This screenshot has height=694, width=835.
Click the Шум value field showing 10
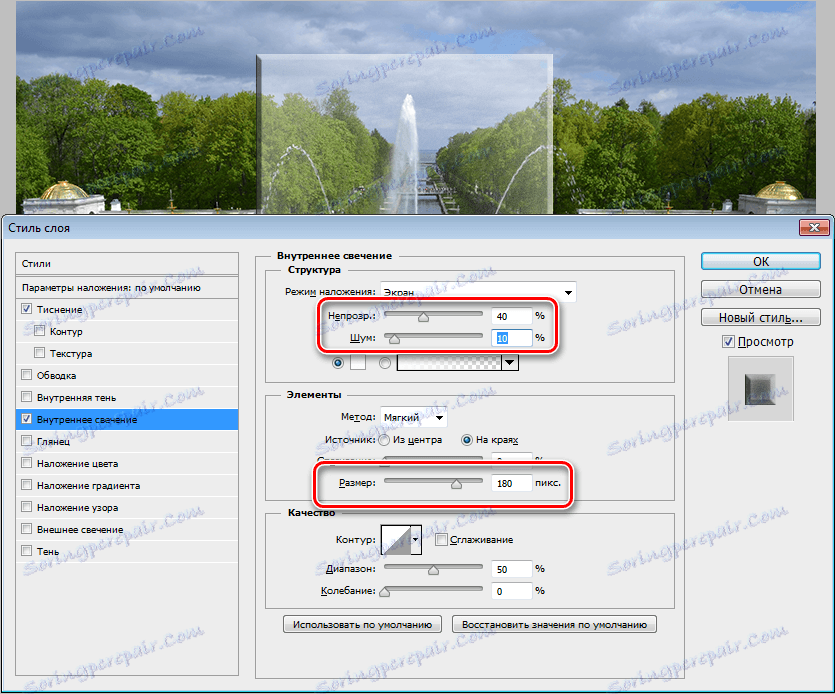coord(511,338)
